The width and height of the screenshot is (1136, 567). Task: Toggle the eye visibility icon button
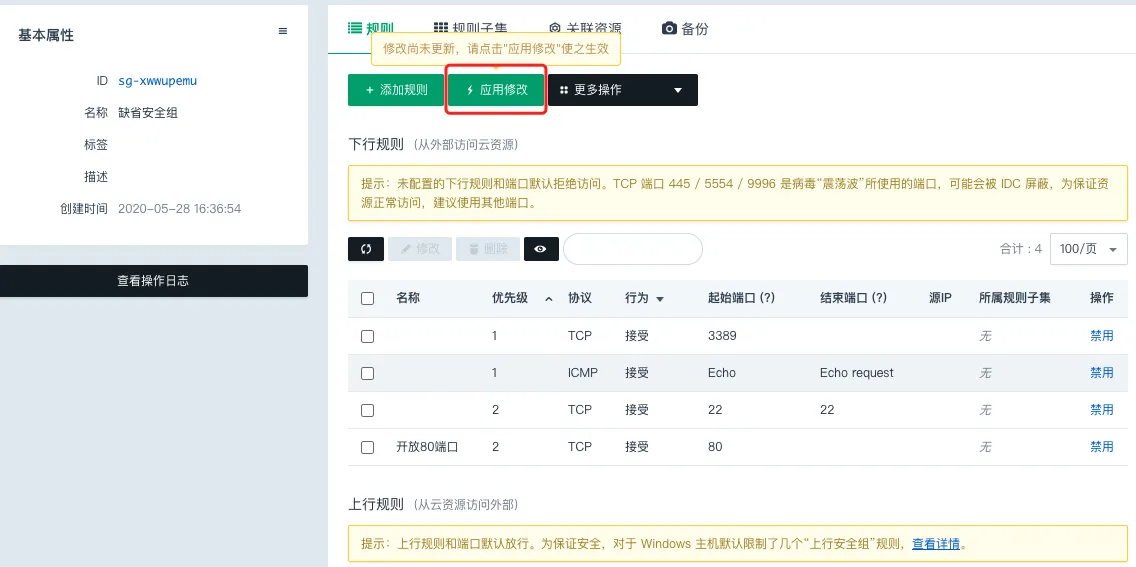tap(541, 249)
